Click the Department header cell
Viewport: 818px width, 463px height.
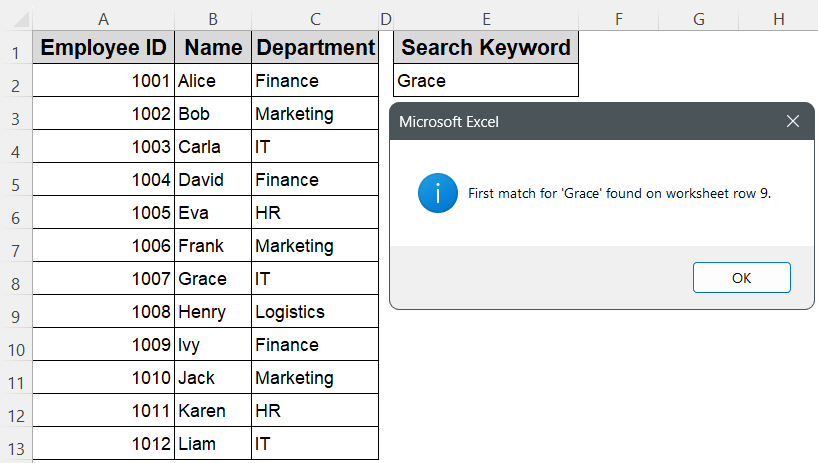tap(315, 48)
